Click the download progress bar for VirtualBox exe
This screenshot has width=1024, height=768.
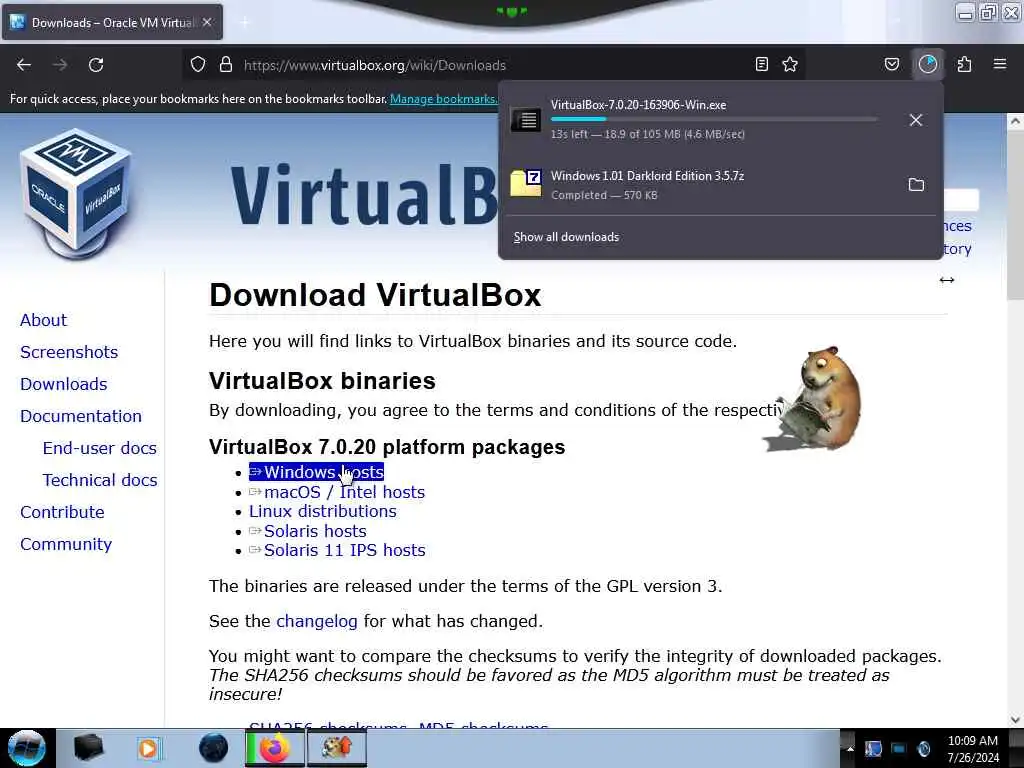click(714, 119)
